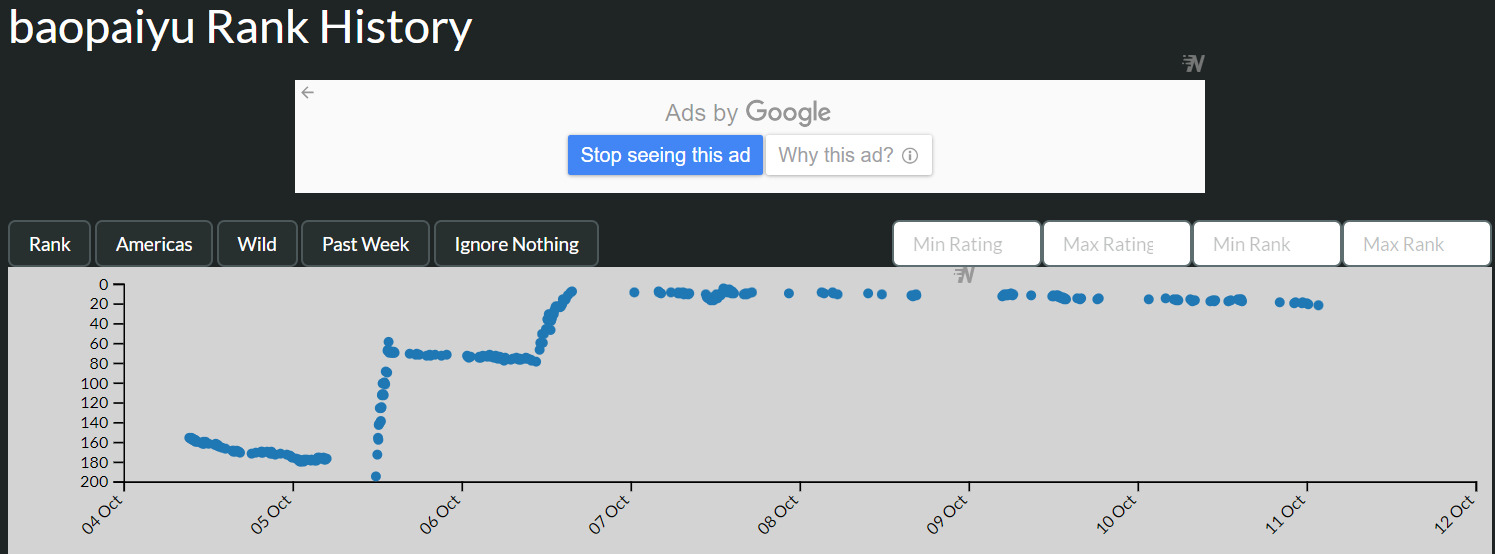Click the Max Rank input field
The image size is (1495, 554).
1416,244
